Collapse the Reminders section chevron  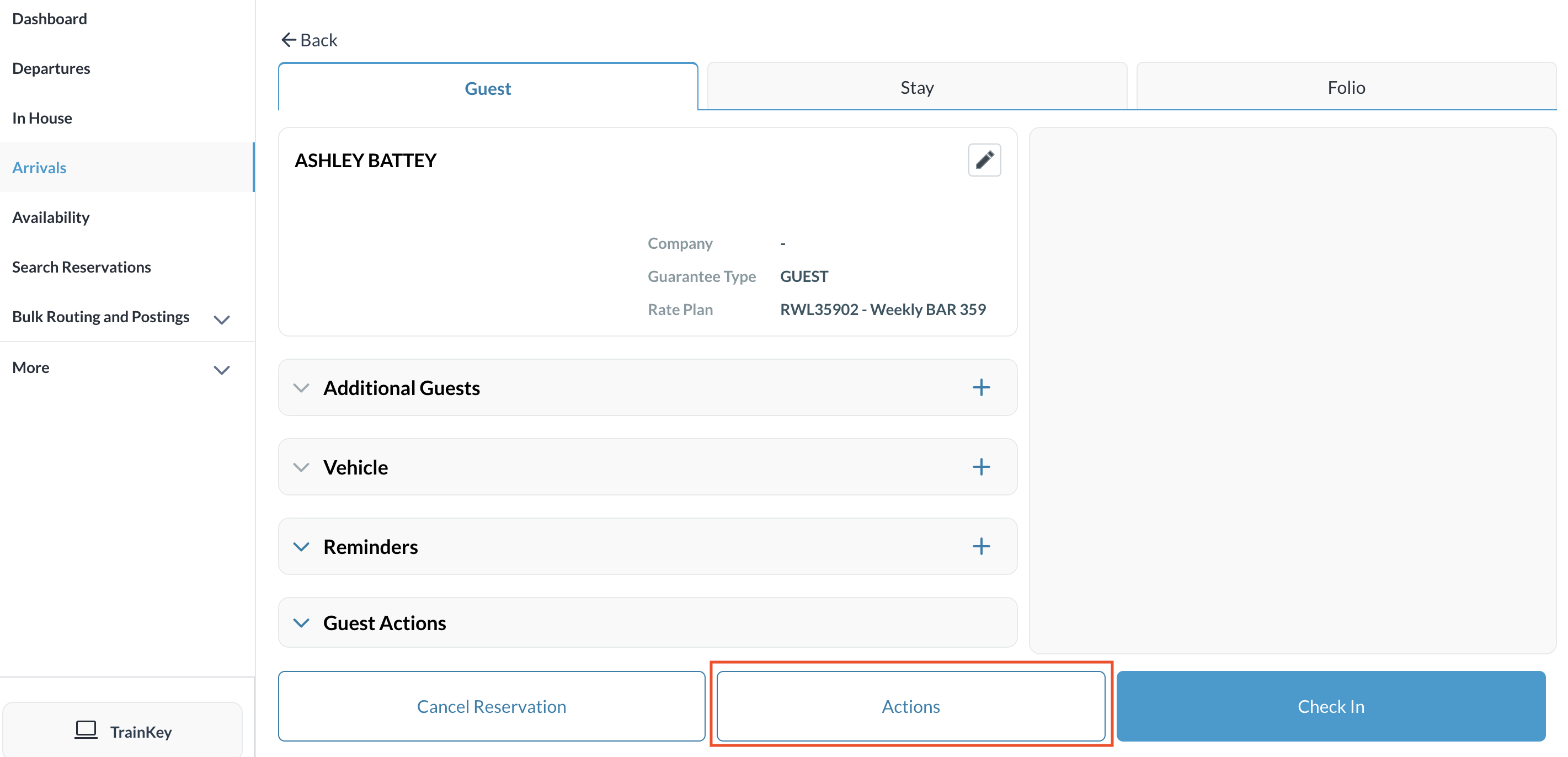coord(301,546)
